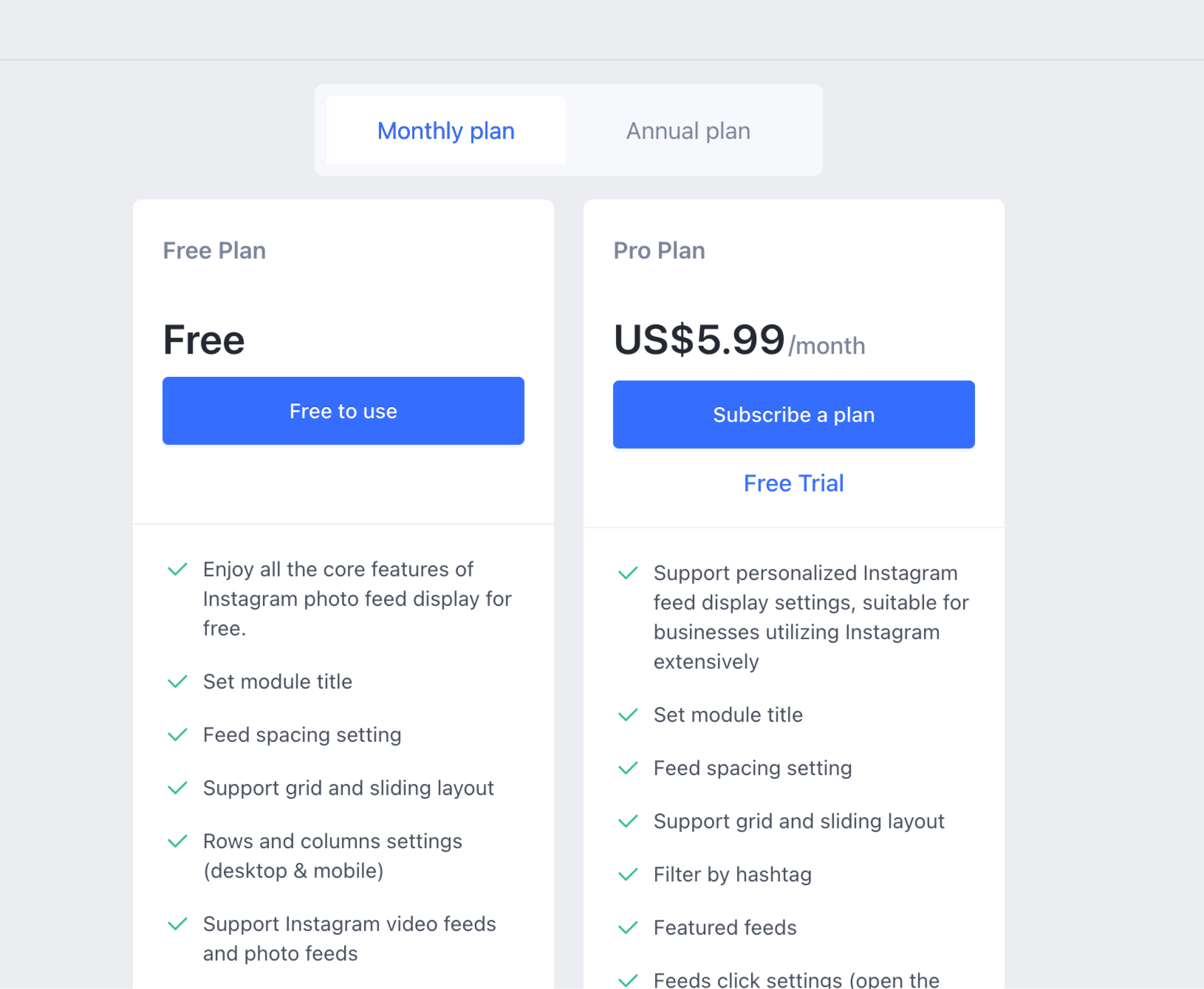Click the US$5.99 price text

(699, 340)
